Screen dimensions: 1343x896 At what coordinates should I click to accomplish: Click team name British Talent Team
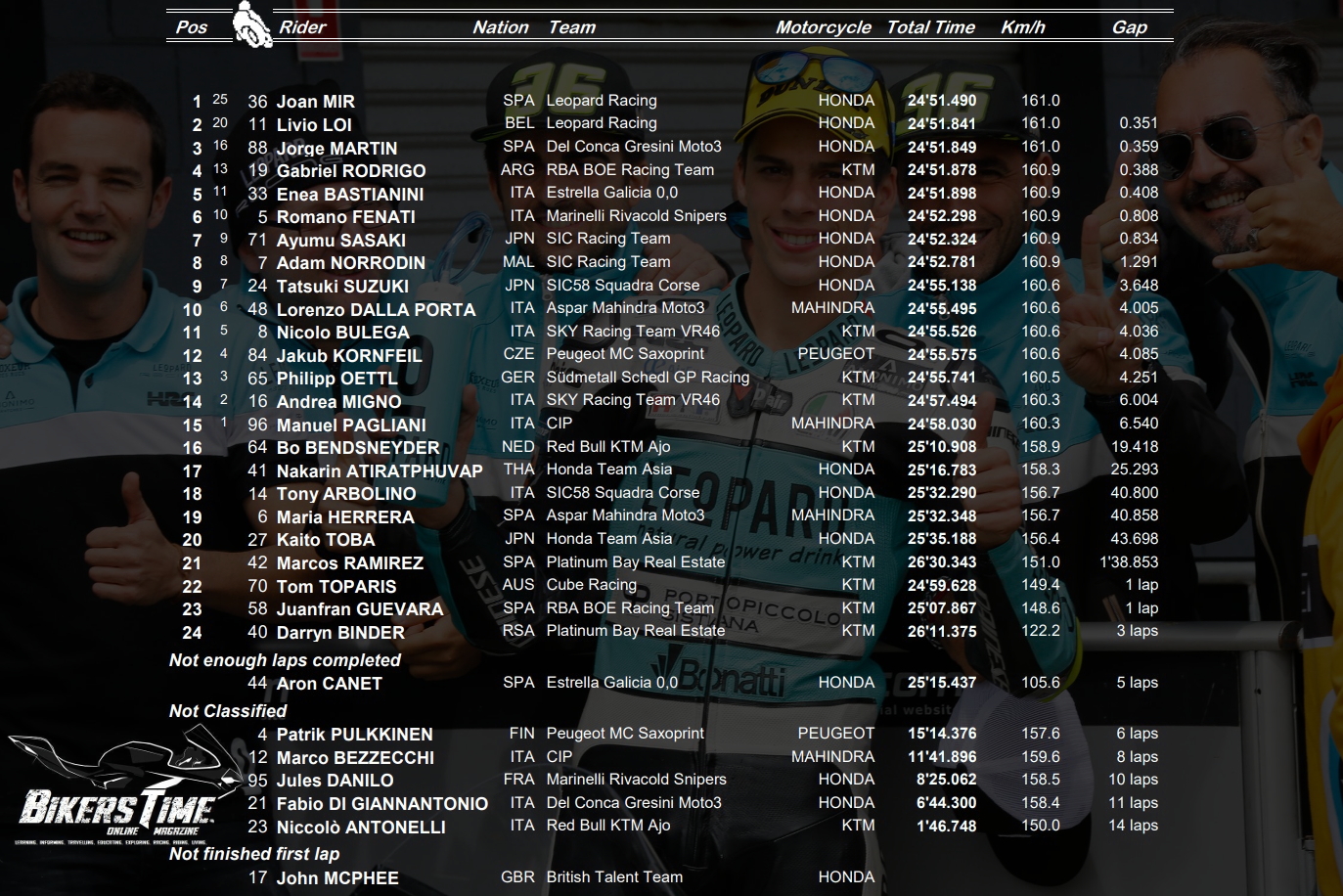(614, 877)
